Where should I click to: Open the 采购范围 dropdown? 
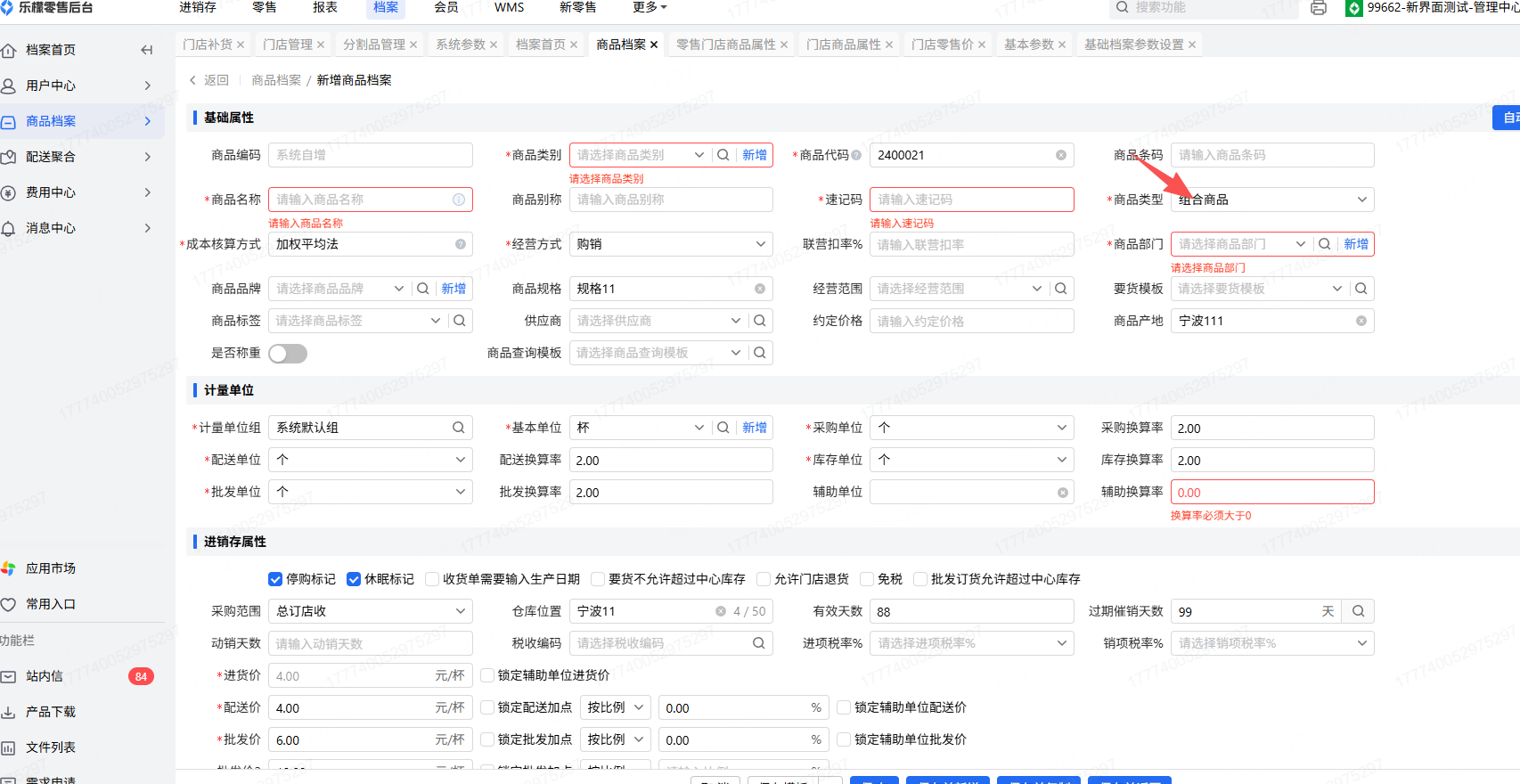coord(370,611)
